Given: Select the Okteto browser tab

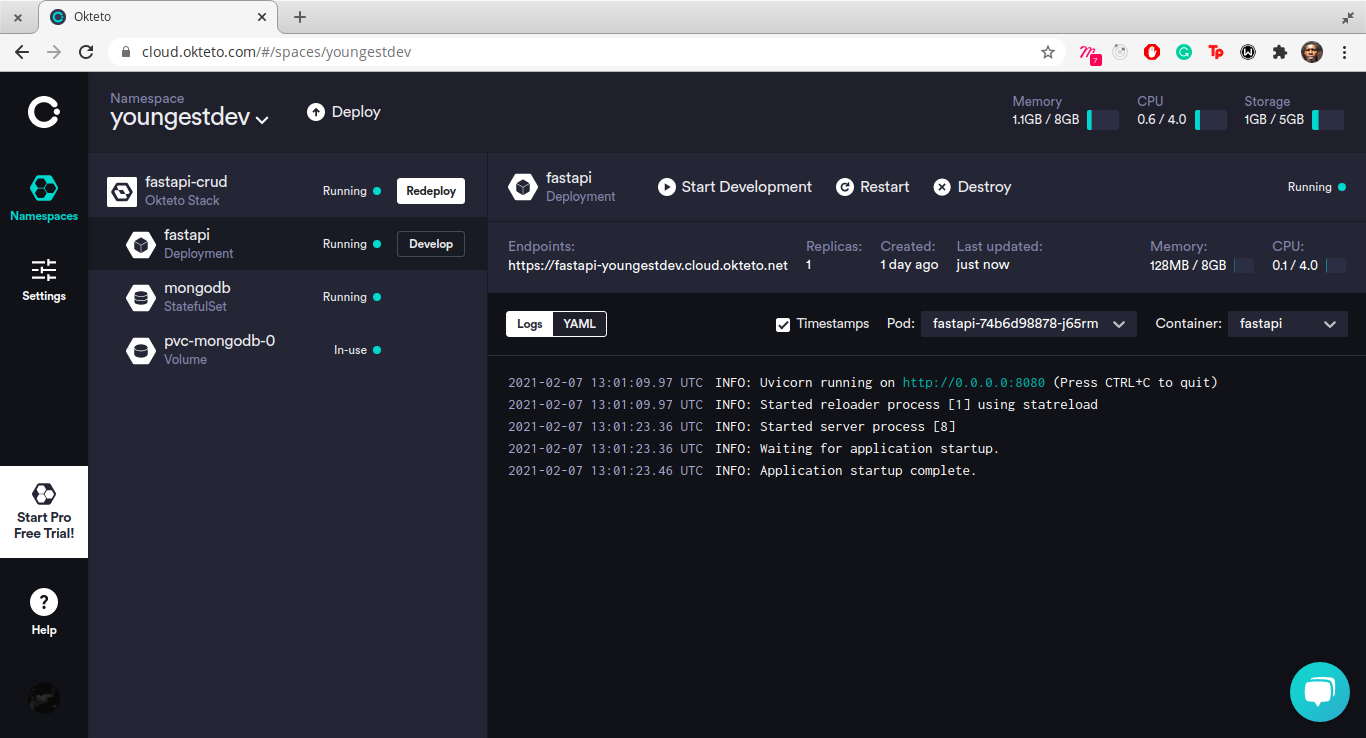Looking at the screenshot, I should tap(158, 17).
